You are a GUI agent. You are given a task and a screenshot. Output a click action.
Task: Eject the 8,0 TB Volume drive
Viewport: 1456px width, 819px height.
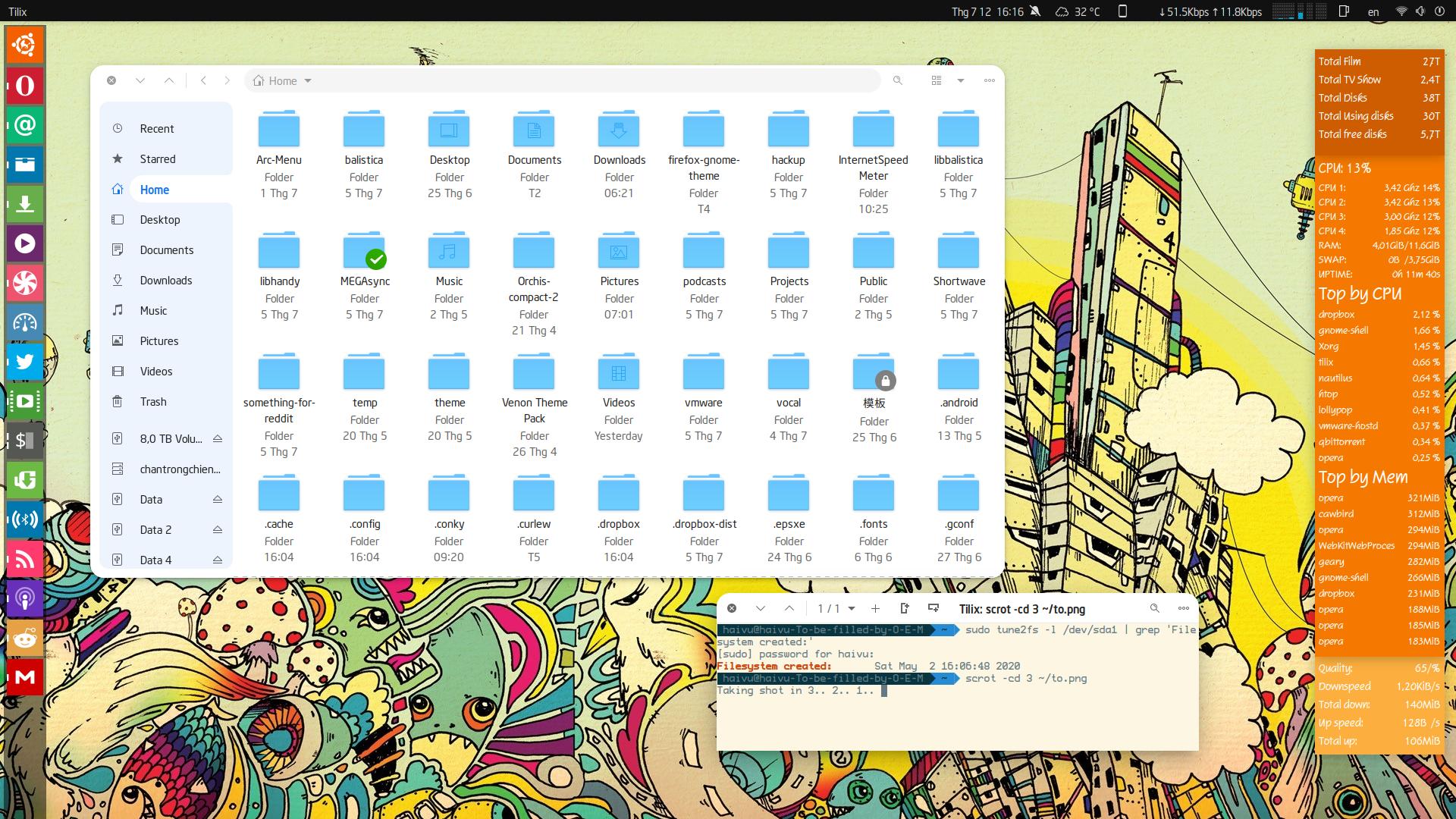pyautogui.click(x=218, y=438)
